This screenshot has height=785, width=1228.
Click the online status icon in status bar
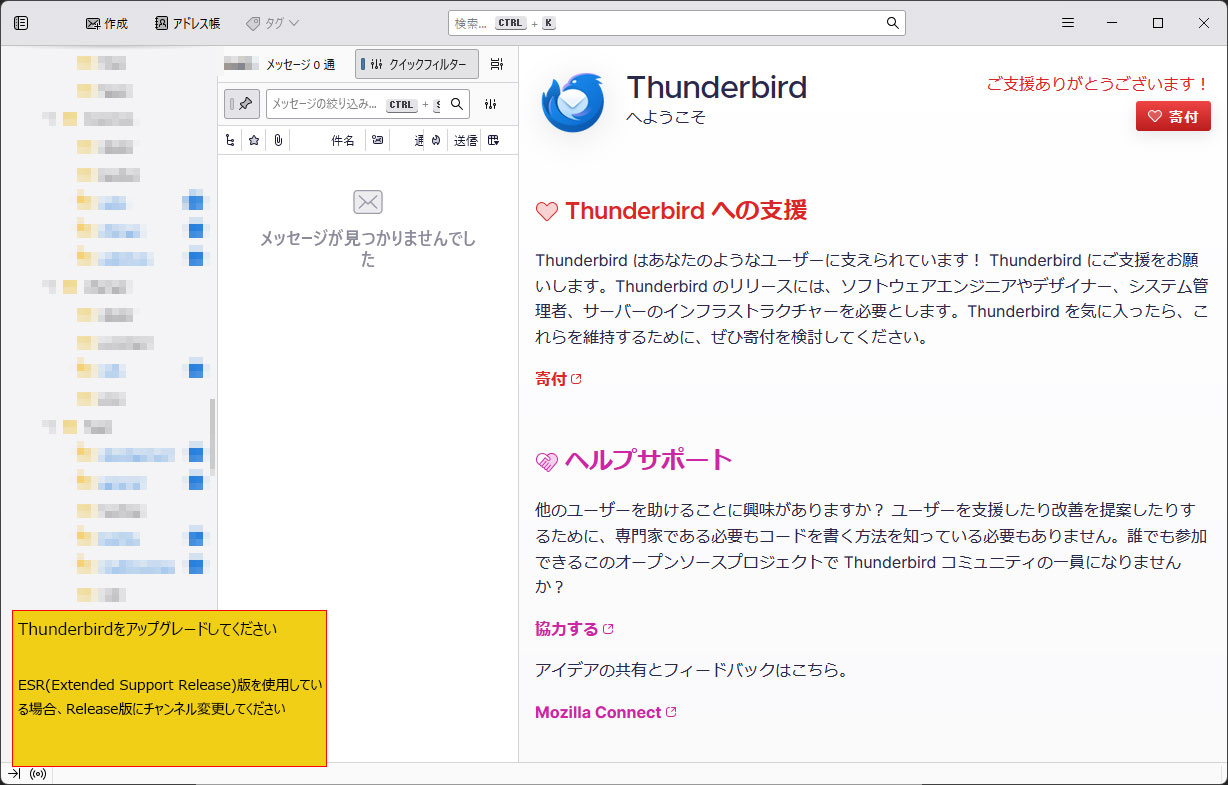click(x=39, y=774)
